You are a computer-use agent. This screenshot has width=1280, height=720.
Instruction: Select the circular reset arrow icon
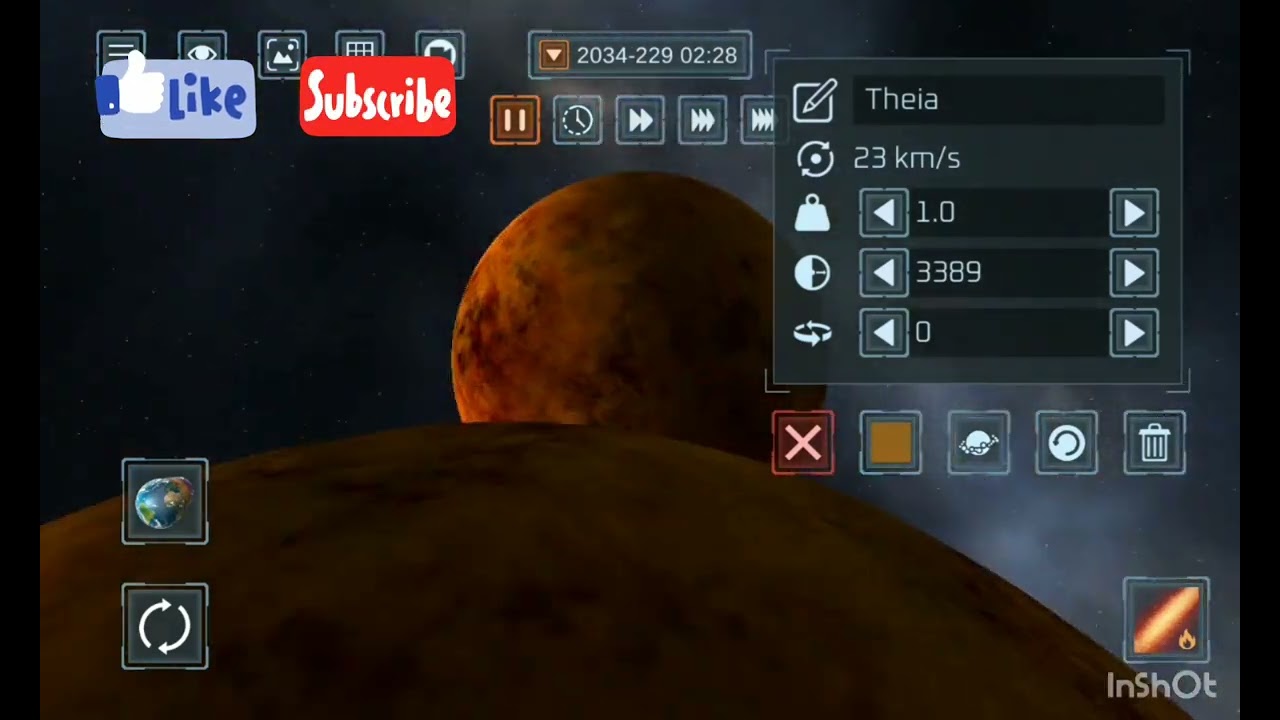click(x=1067, y=443)
